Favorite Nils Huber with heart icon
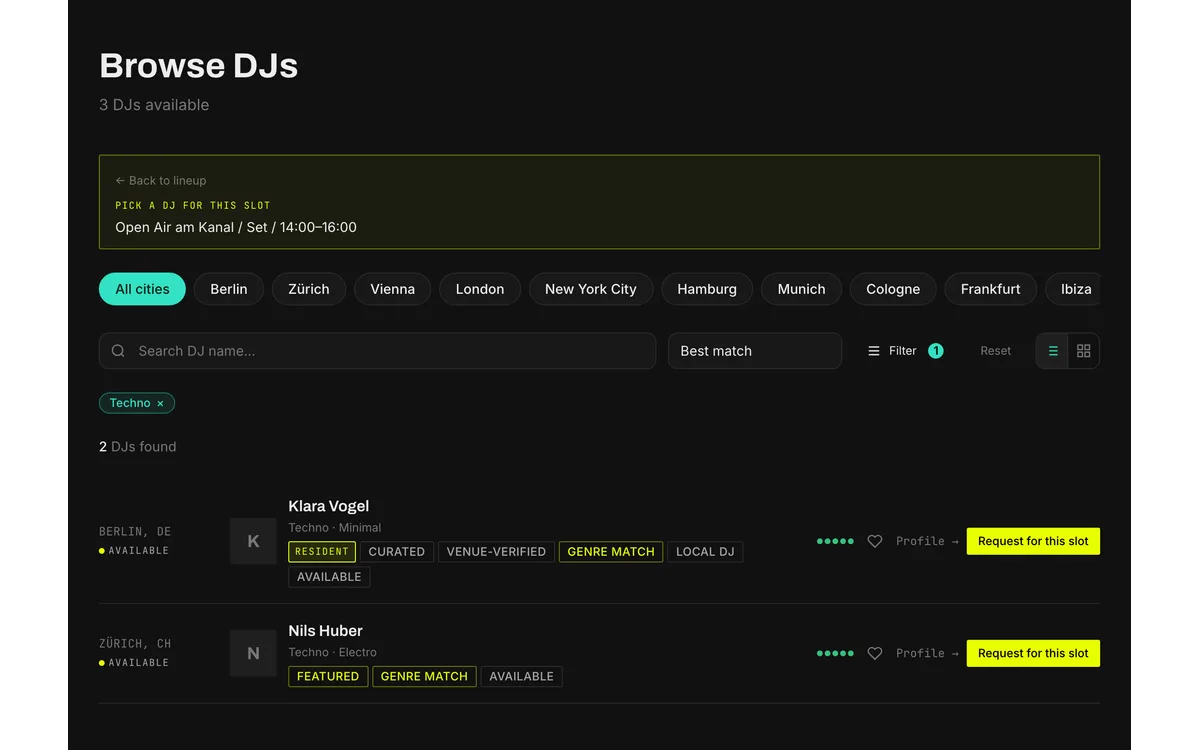Viewport: 1200px width, 750px height. (x=875, y=653)
